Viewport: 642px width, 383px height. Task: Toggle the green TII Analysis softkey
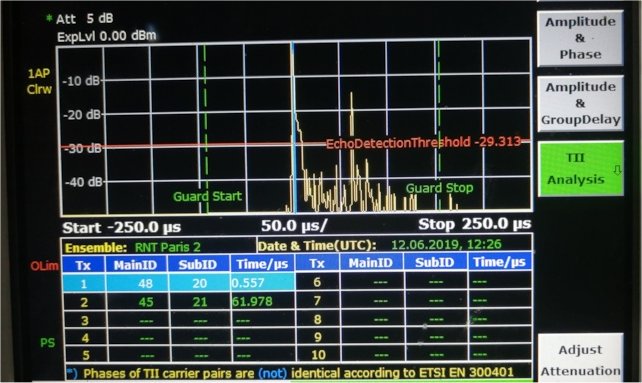pyautogui.click(x=580, y=168)
